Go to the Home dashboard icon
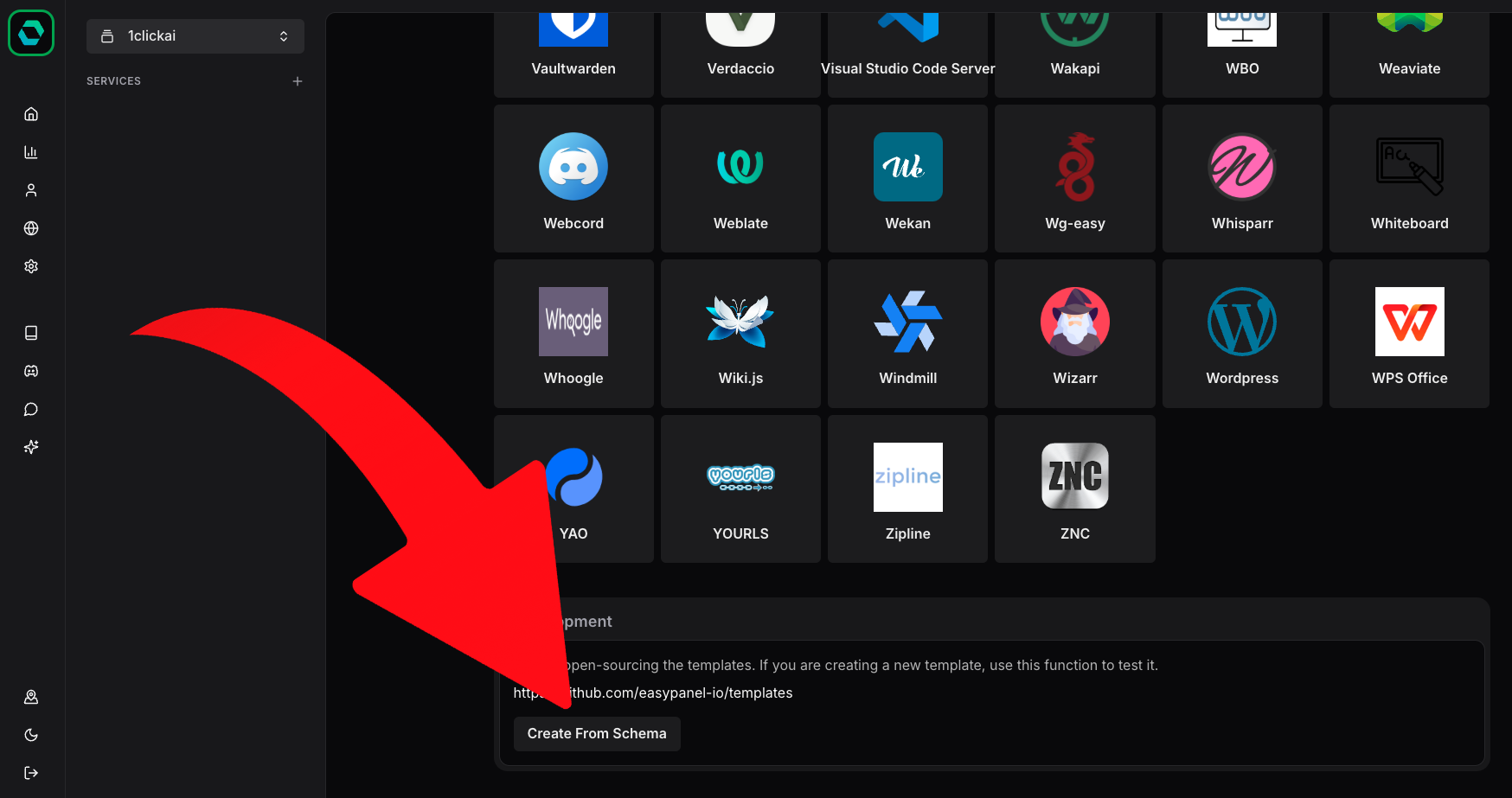The image size is (1512, 798). tap(31, 114)
